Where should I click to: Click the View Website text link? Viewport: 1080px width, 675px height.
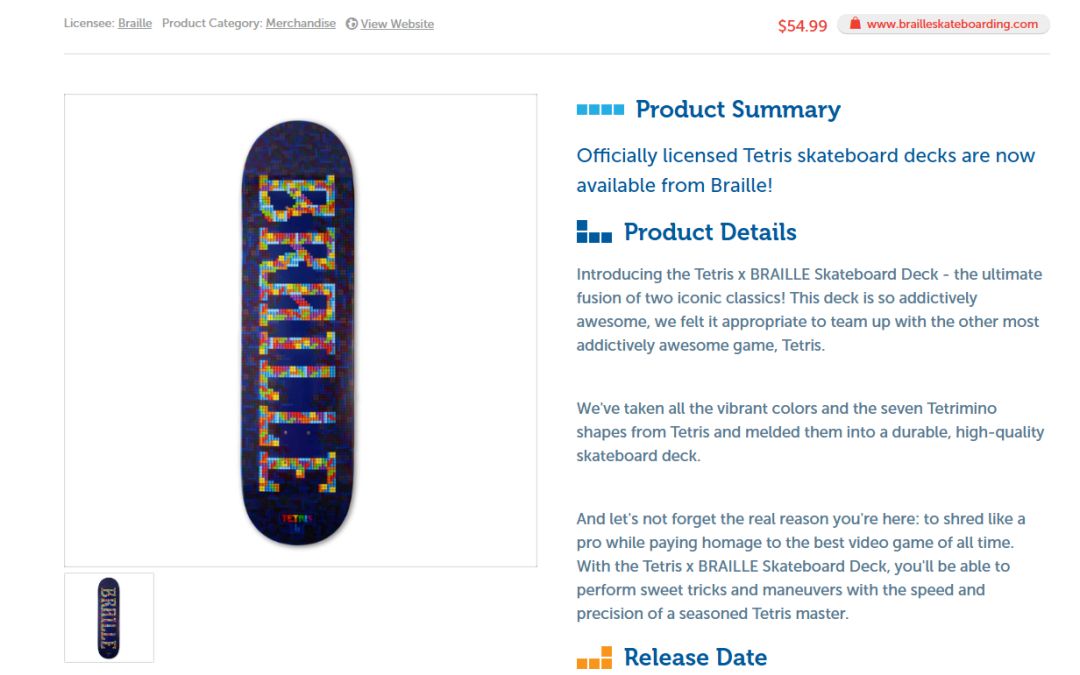[x=397, y=24]
